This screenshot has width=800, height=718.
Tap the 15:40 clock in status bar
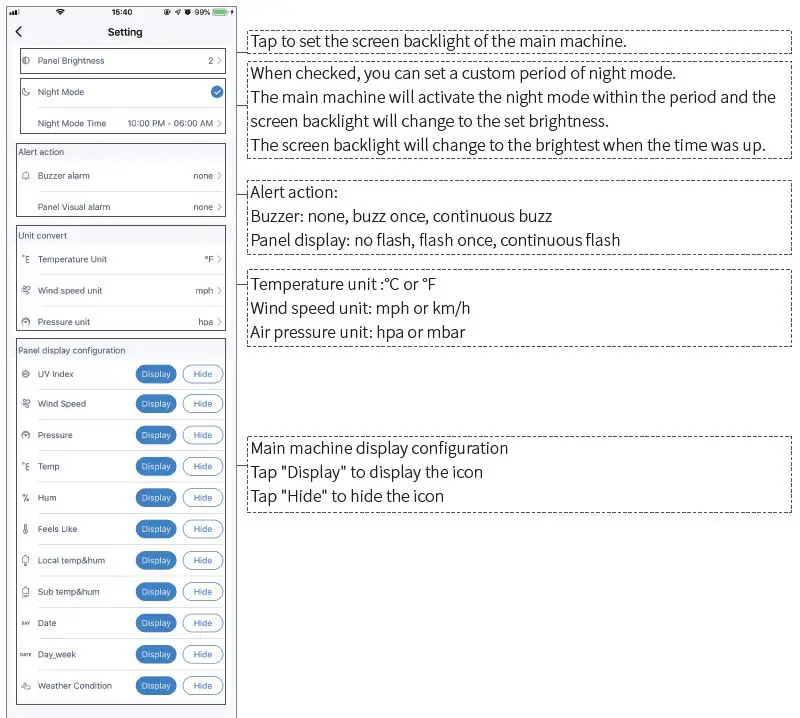pyautogui.click(x=122, y=12)
